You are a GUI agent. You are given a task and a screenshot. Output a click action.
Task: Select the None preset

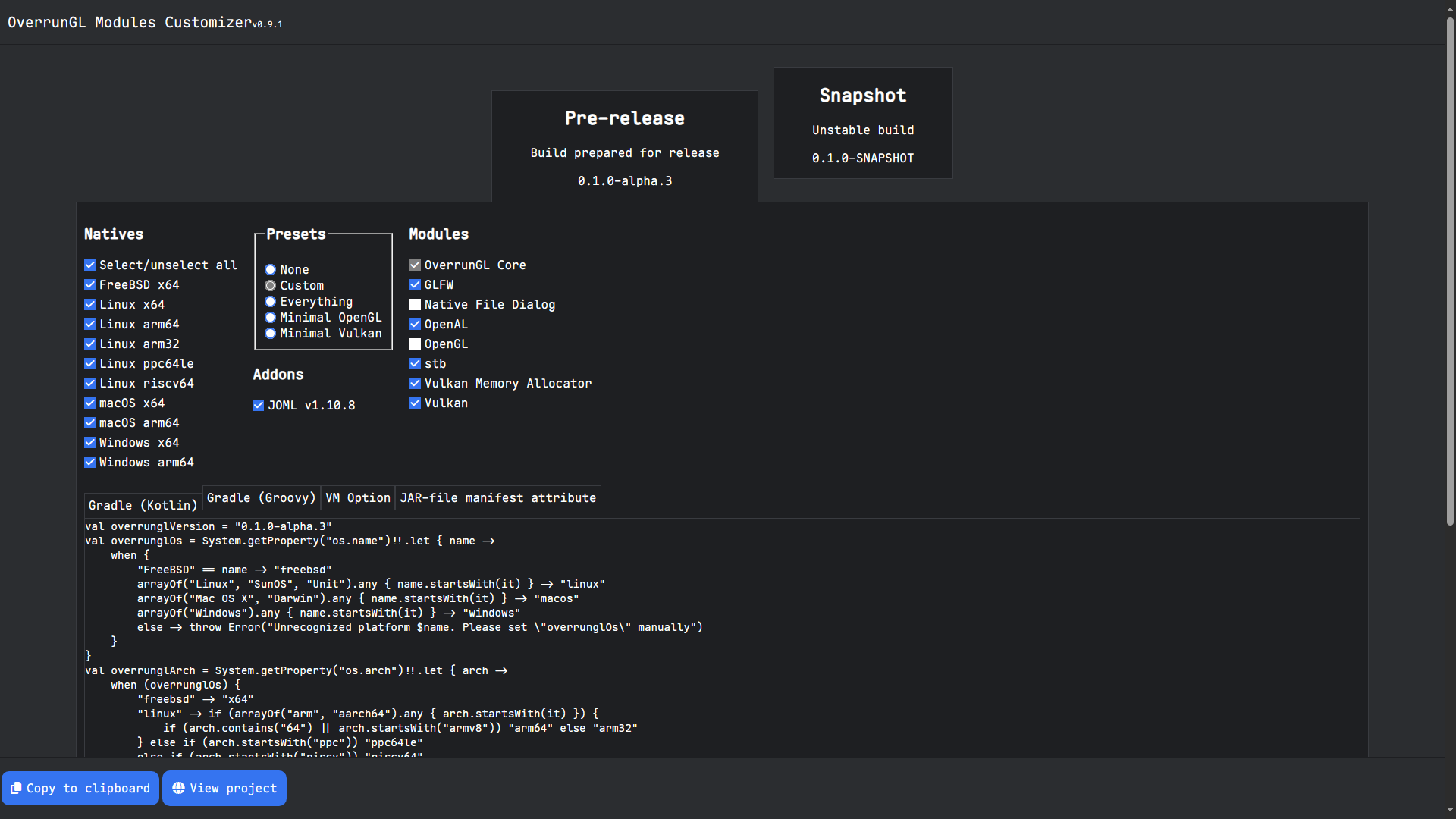(271, 270)
